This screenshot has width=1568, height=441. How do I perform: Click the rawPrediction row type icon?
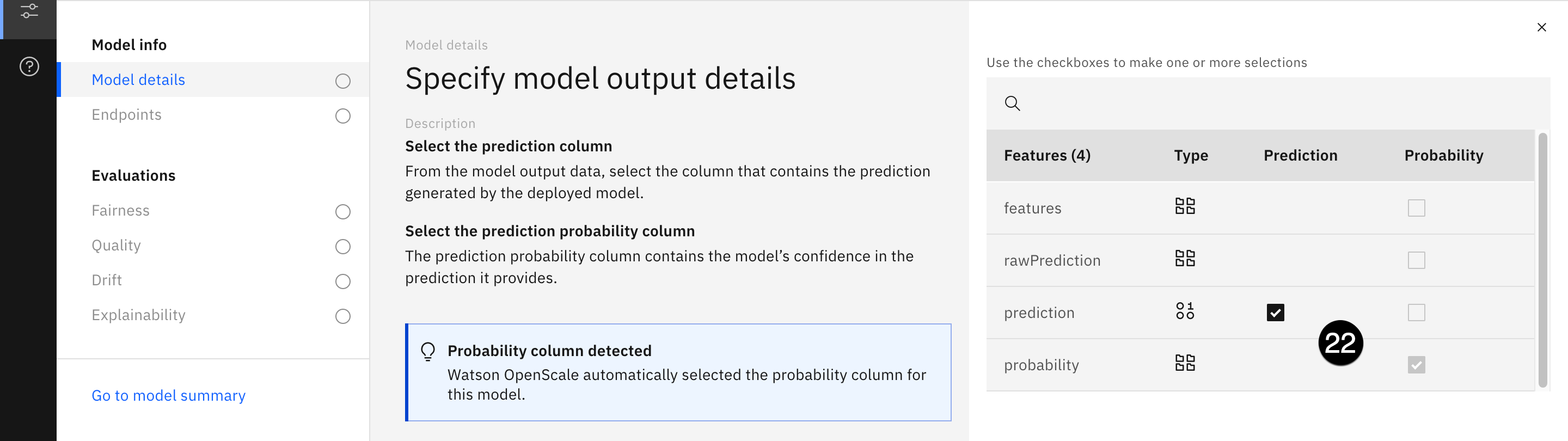pyautogui.click(x=1185, y=259)
